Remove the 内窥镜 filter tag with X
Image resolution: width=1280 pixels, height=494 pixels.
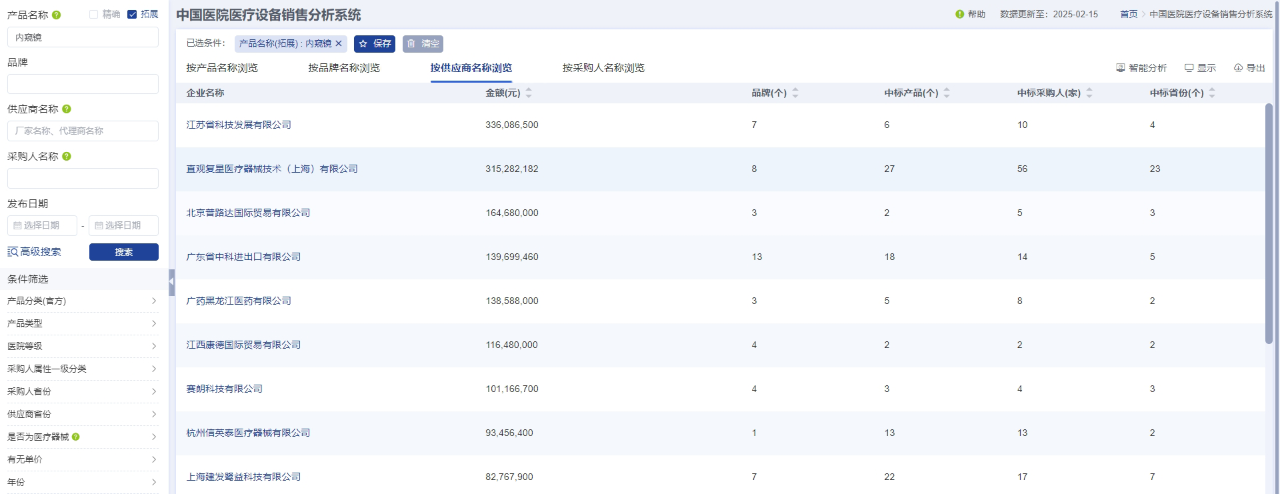pos(339,44)
